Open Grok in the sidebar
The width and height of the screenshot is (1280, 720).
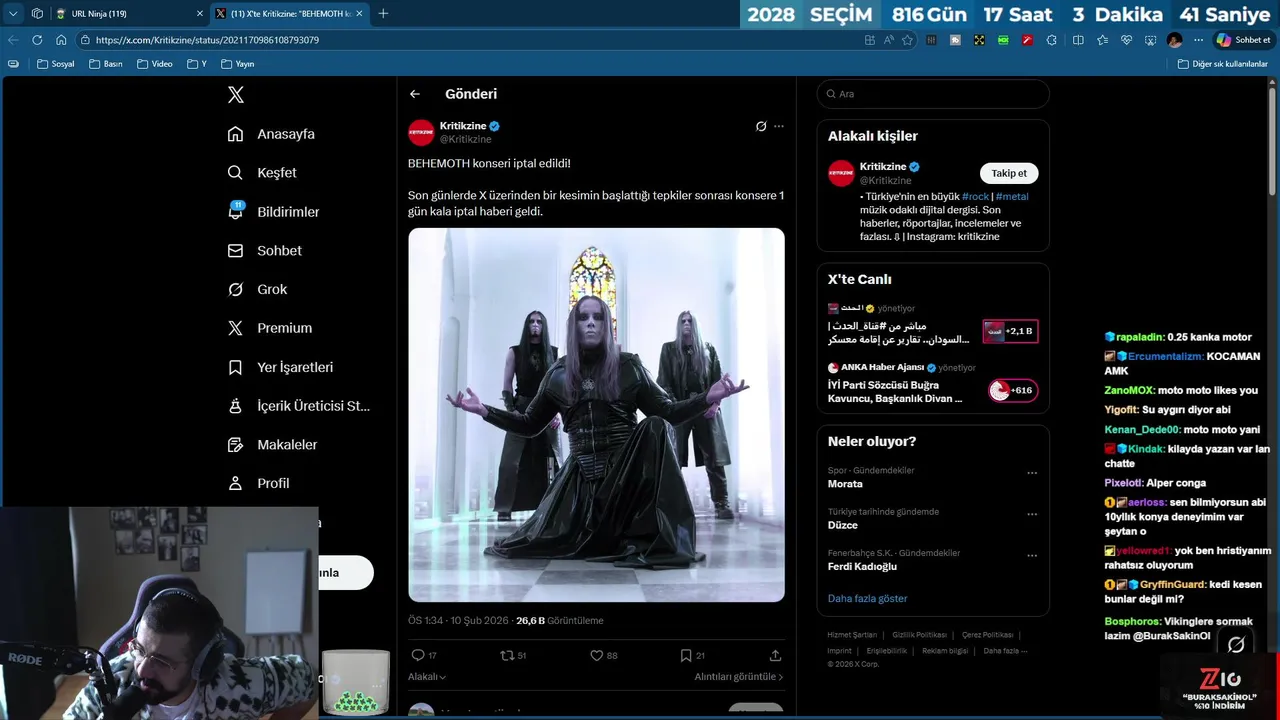coord(257,289)
